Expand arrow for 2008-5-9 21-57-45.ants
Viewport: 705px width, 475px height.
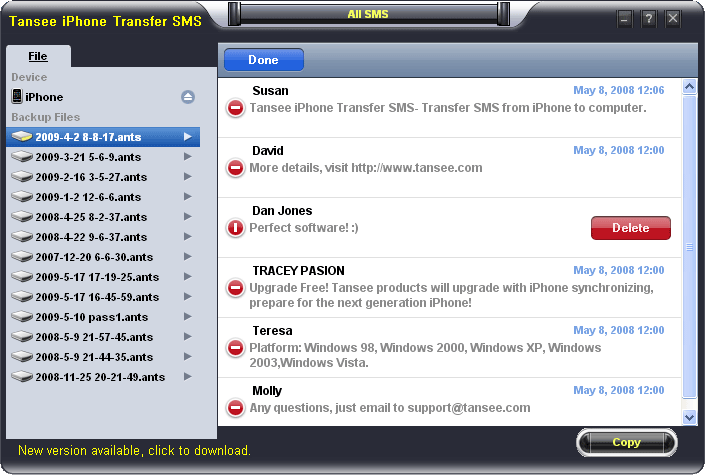click(188, 336)
